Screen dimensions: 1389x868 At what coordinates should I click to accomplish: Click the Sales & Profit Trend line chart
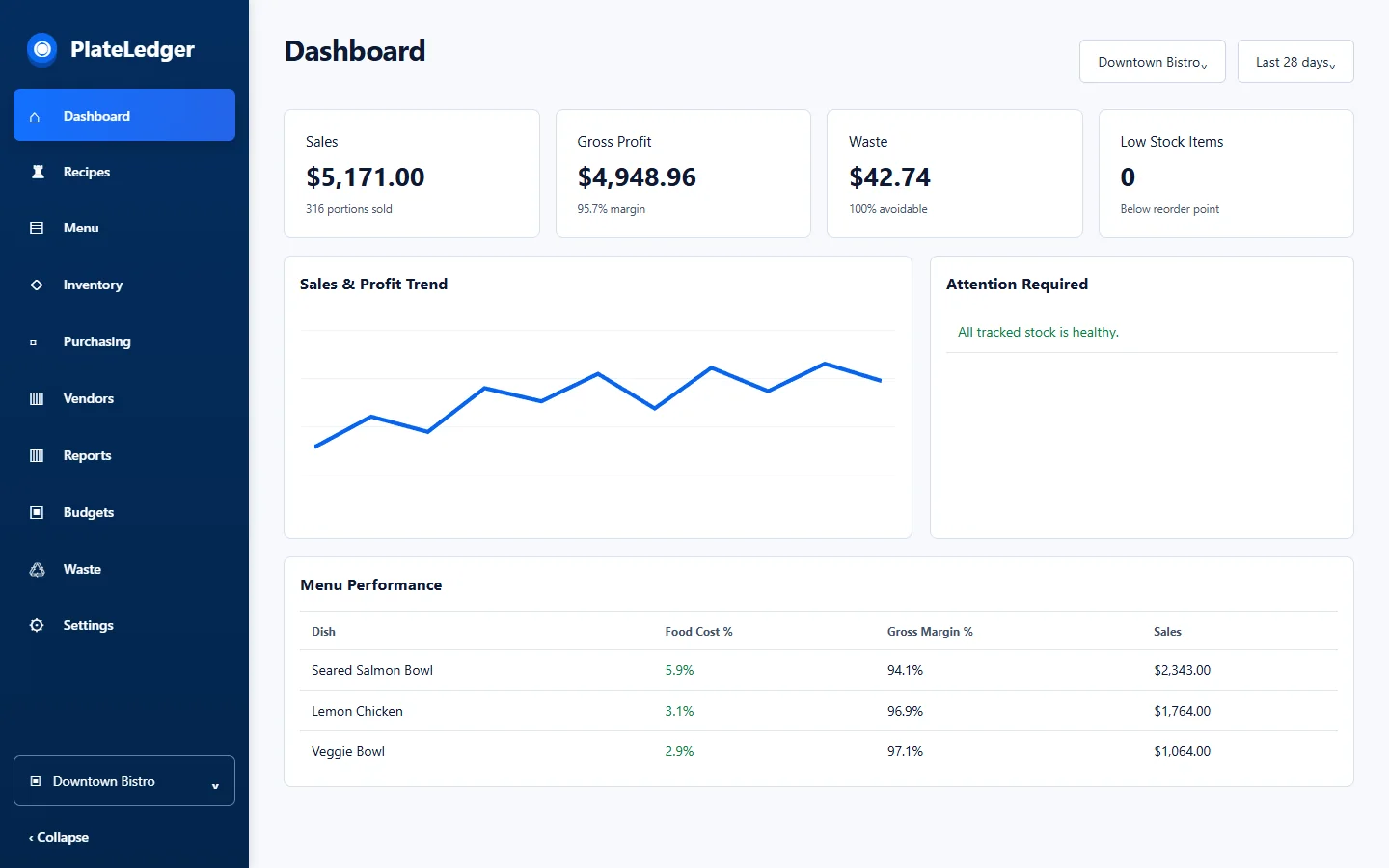[x=598, y=405]
